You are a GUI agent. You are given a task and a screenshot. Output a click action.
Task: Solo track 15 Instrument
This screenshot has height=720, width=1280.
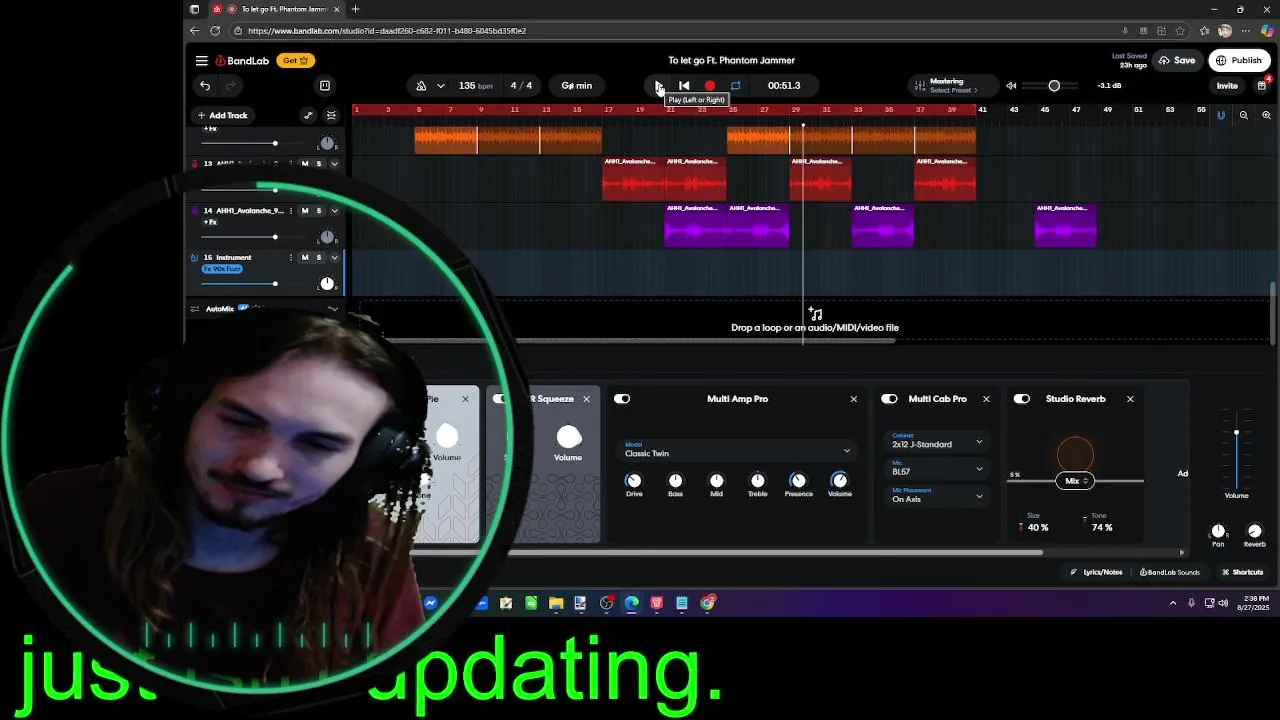click(319, 258)
